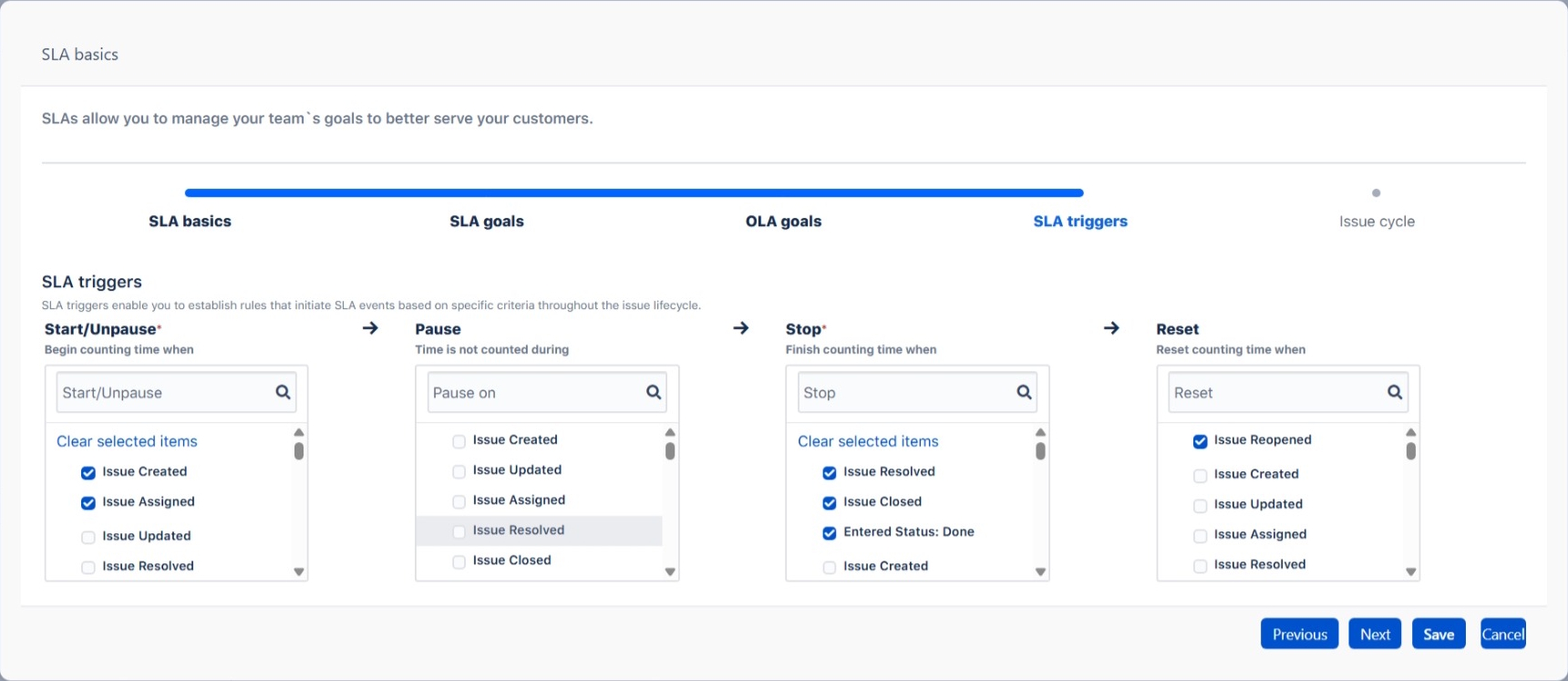Viewport: 1568px width, 681px height.
Task: Open the Issue cycle step
Action: [1376, 222]
